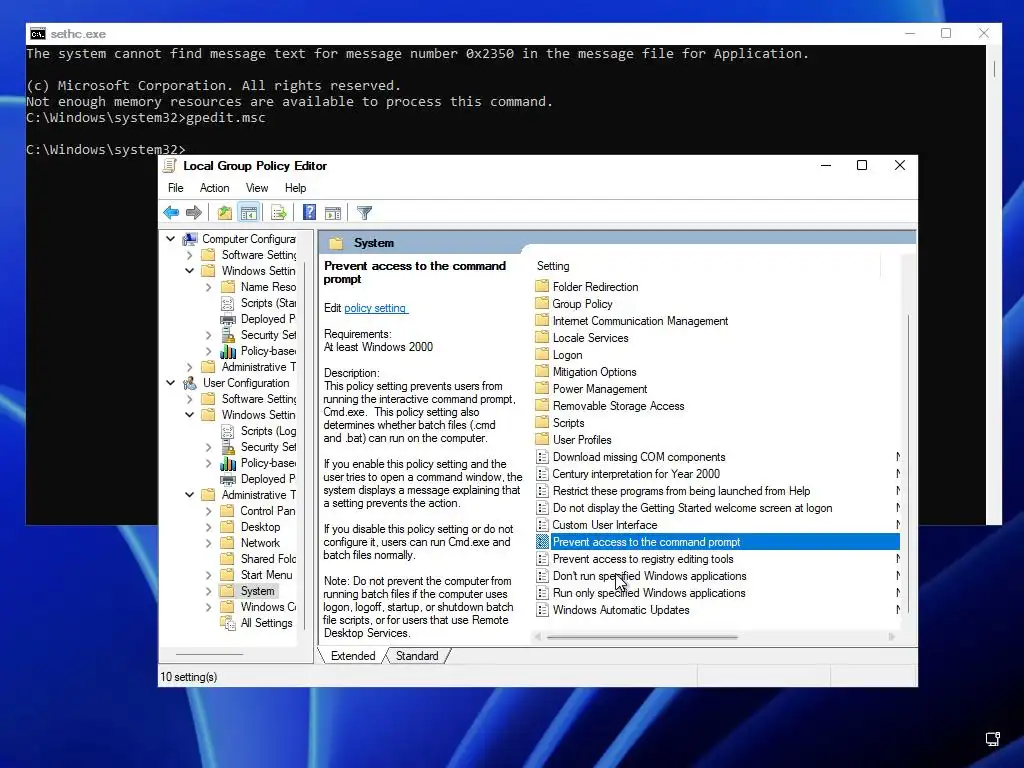Select the Desktop folder in the tree
This screenshot has height=768, width=1024.
point(260,527)
